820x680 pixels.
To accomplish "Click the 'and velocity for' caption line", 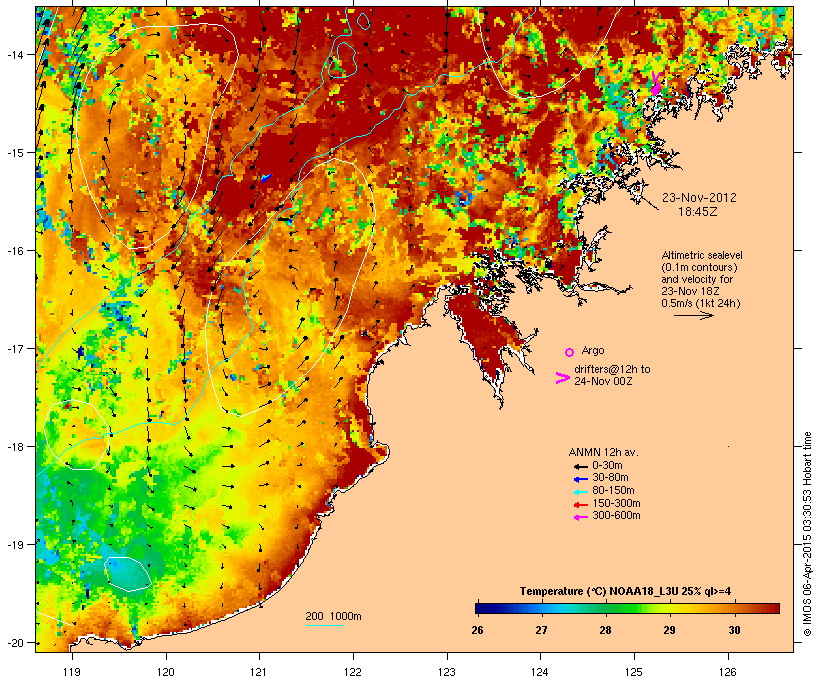I will point(697,279).
